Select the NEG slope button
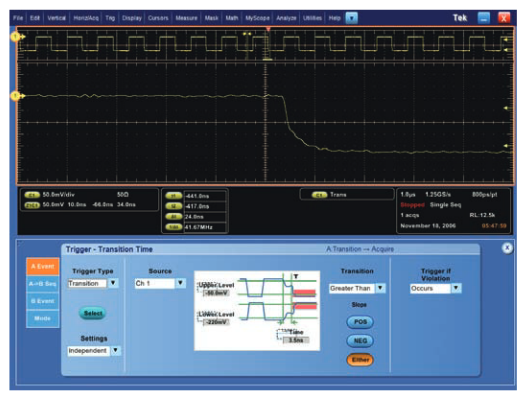 (x=360, y=341)
